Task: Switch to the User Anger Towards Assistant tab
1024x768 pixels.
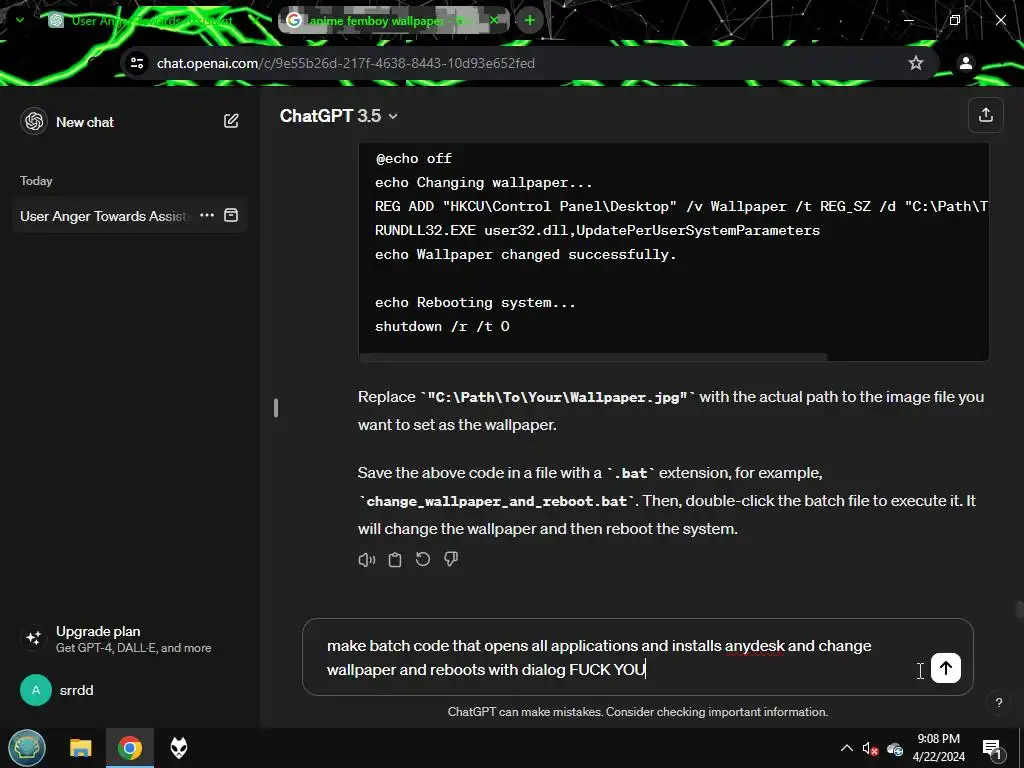Action: click(152, 21)
